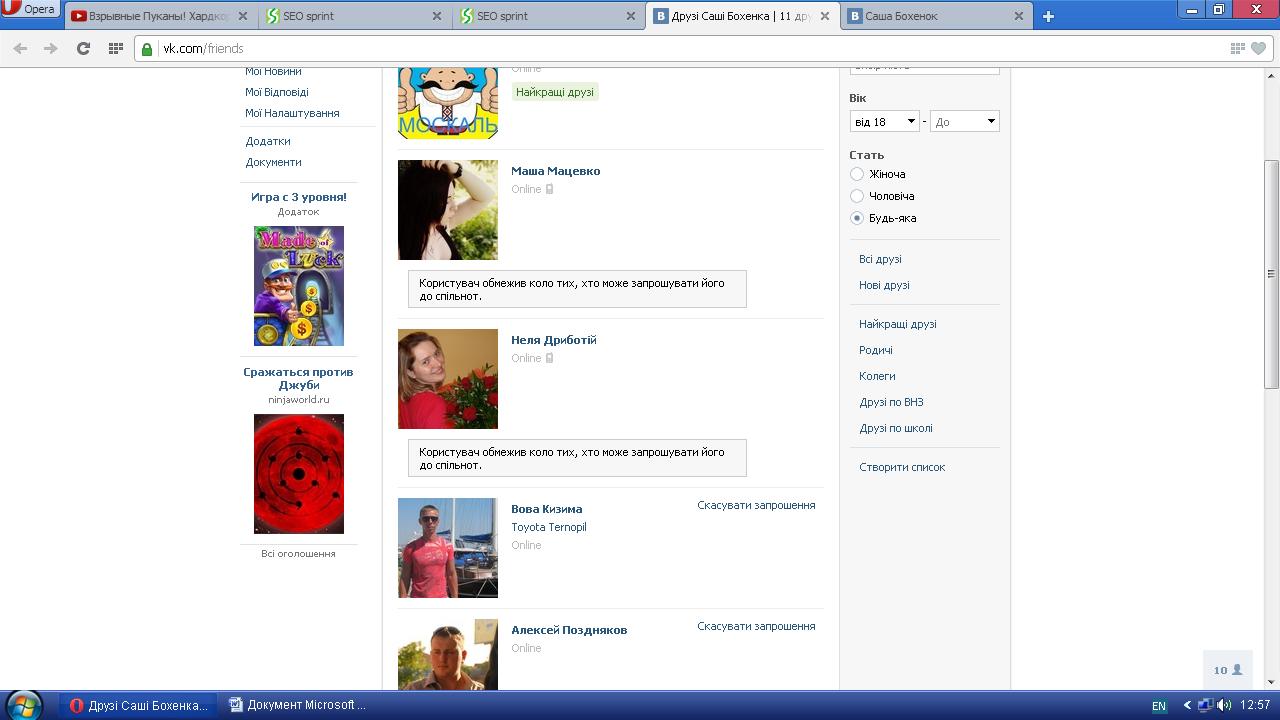Filter by Найкращі друзі in right sidebar
The height and width of the screenshot is (720, 1280).
tap(898, 324)
